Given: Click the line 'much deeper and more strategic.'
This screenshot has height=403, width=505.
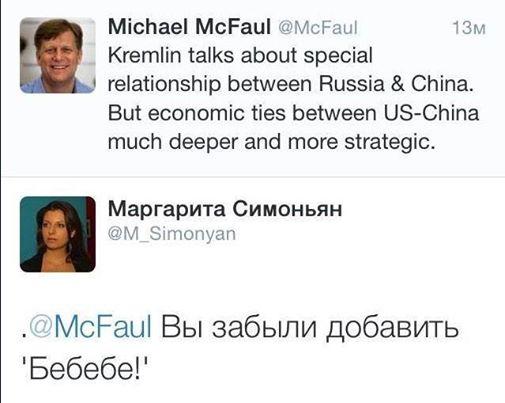Looking at the screenshot, I should [272, 142].
